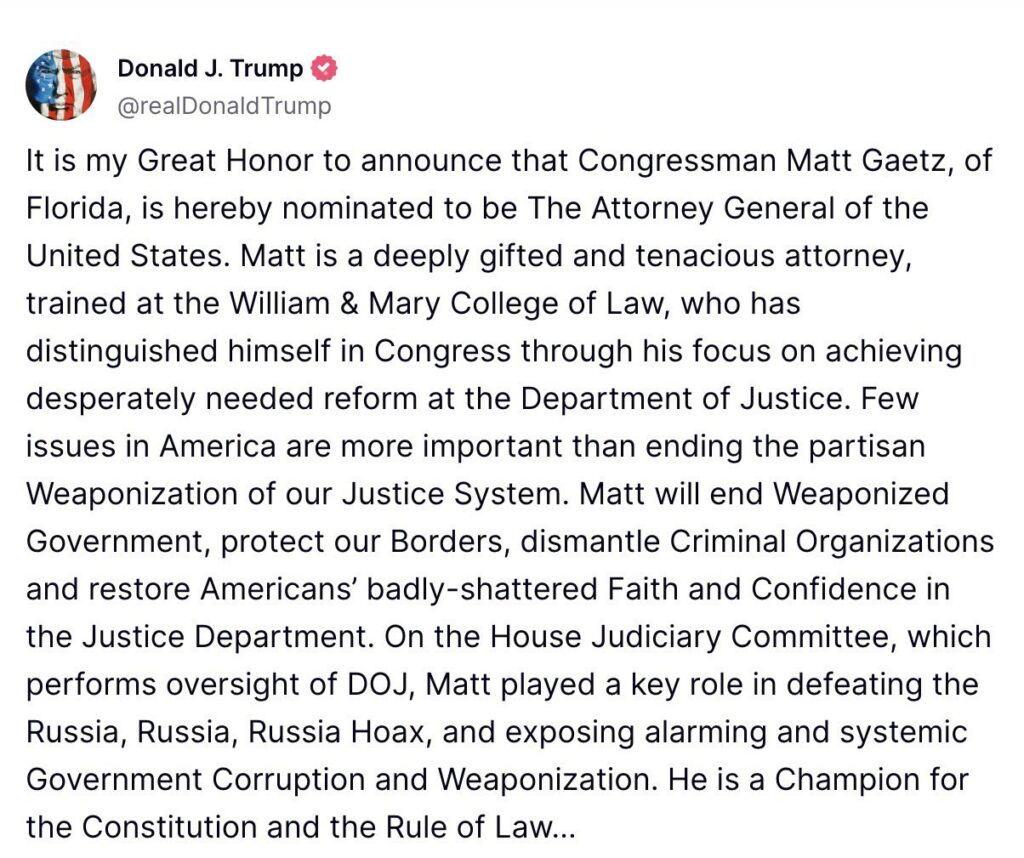Click the phrase Great Honor
1024x858 pixels.
click(x=225, y=161)
